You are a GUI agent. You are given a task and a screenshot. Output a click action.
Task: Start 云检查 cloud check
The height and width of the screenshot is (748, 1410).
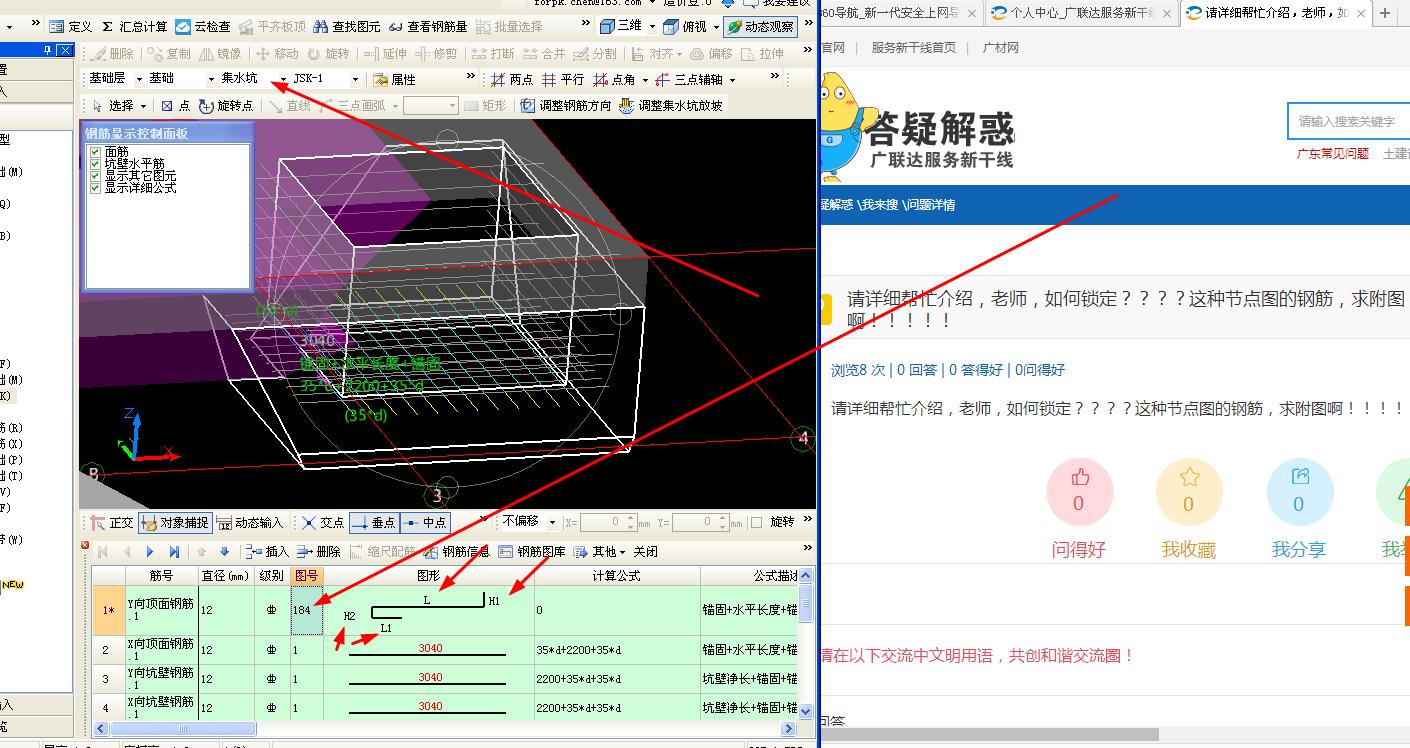coord(203,27)
